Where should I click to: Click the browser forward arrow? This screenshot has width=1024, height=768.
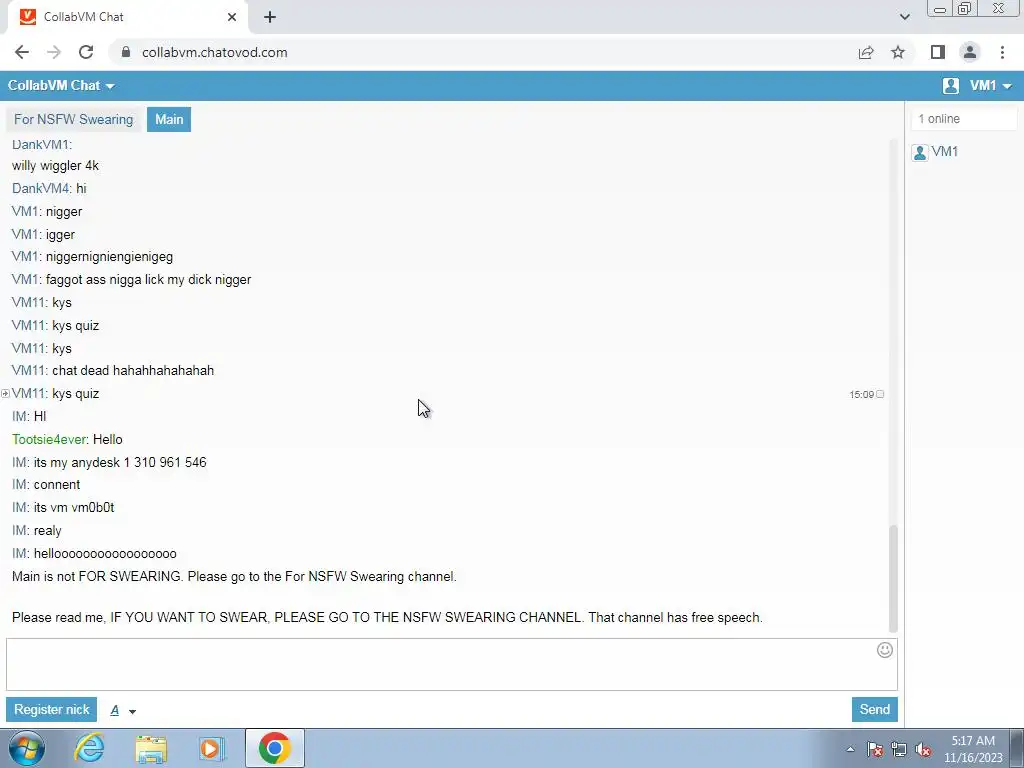pos(54,52)
